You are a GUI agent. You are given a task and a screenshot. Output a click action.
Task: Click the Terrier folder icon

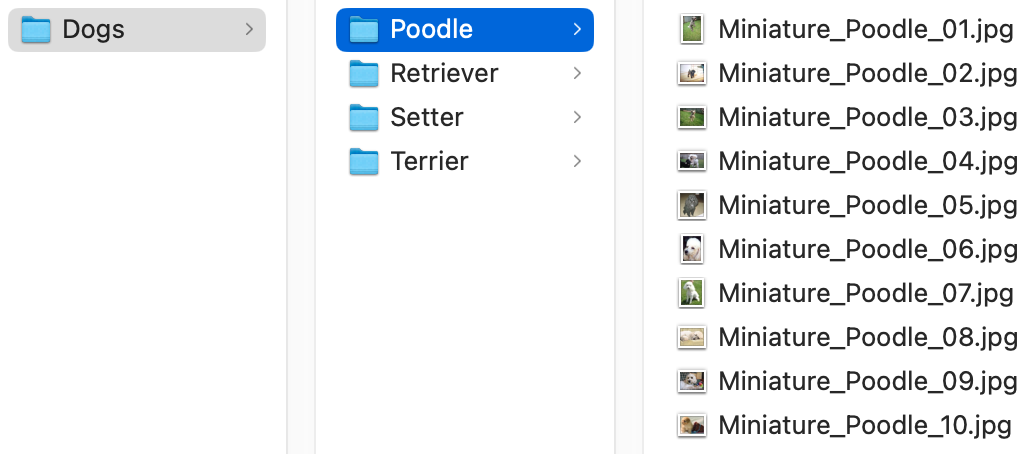pyautogui.click(x=363, y=162)
